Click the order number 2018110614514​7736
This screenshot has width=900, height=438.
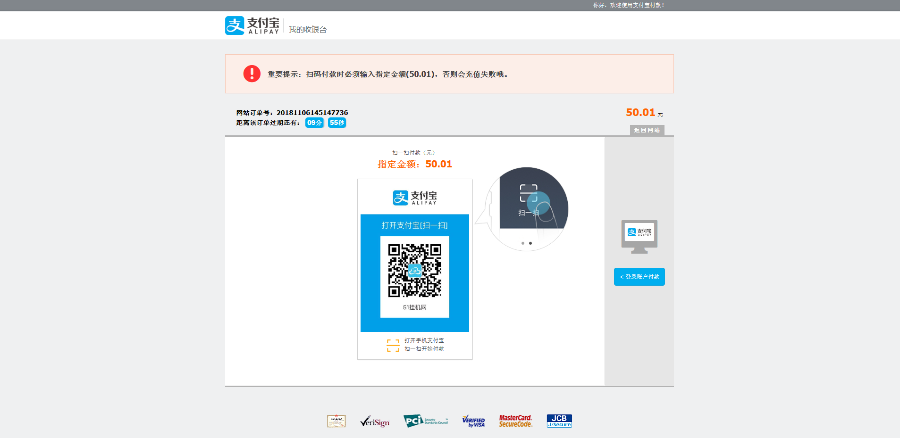tap(312, 113)
